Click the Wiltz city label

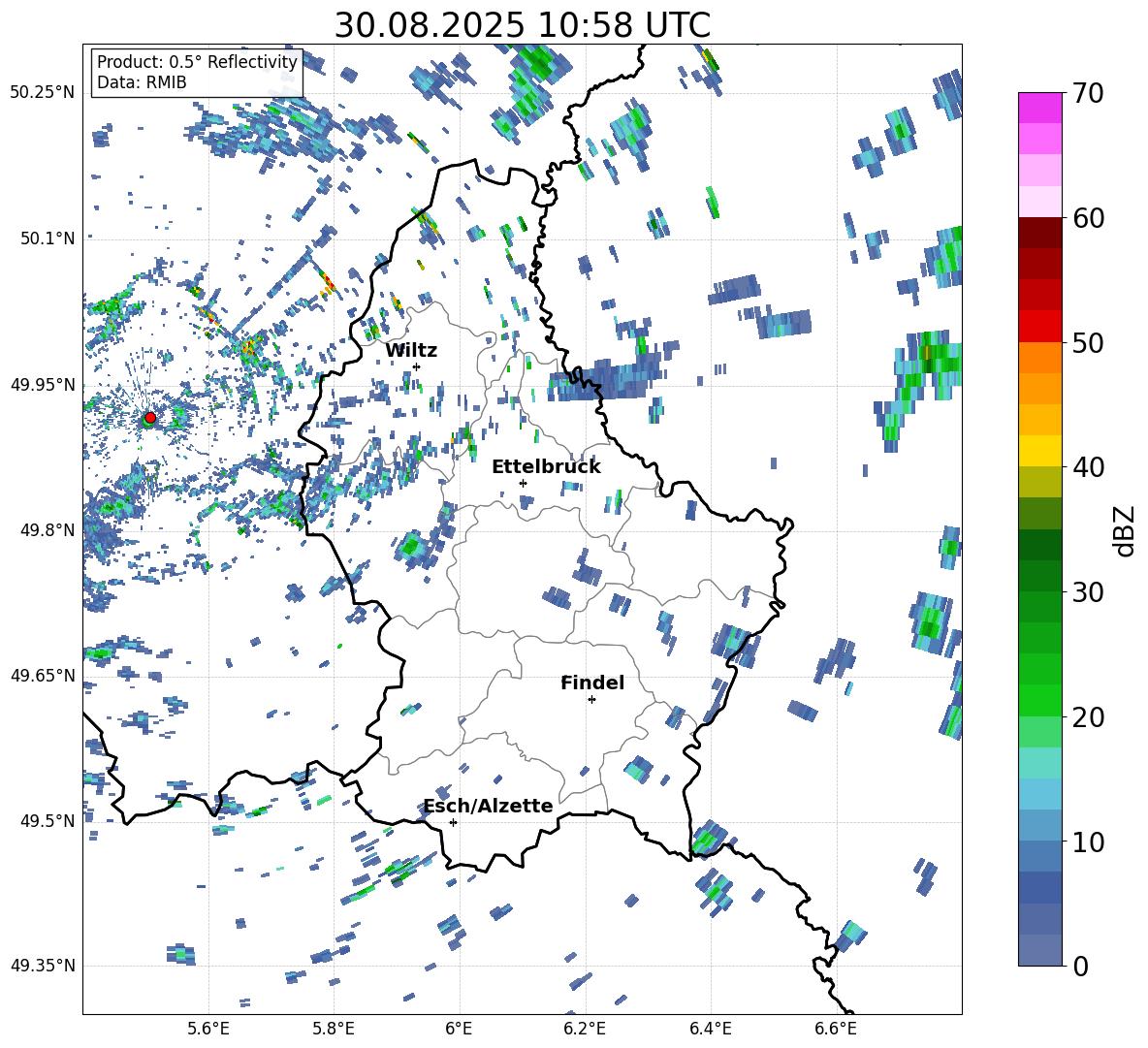point(411,351)
